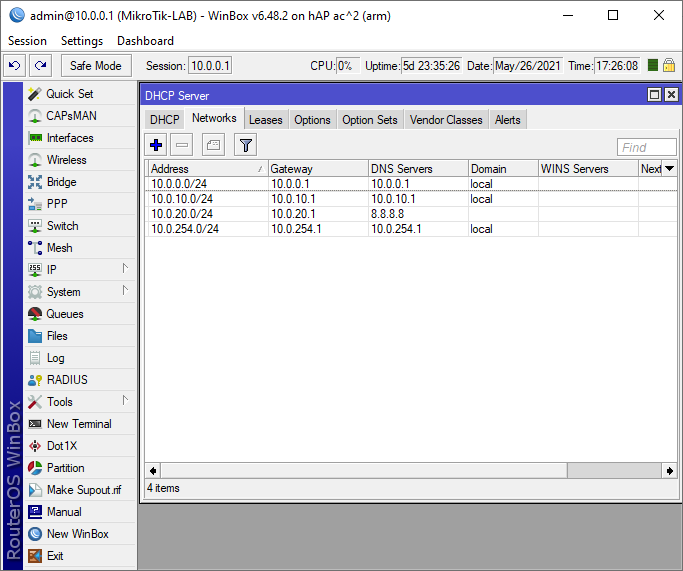Open the Session menu
The width and height of the screenshot is (683, 571).
27,41
